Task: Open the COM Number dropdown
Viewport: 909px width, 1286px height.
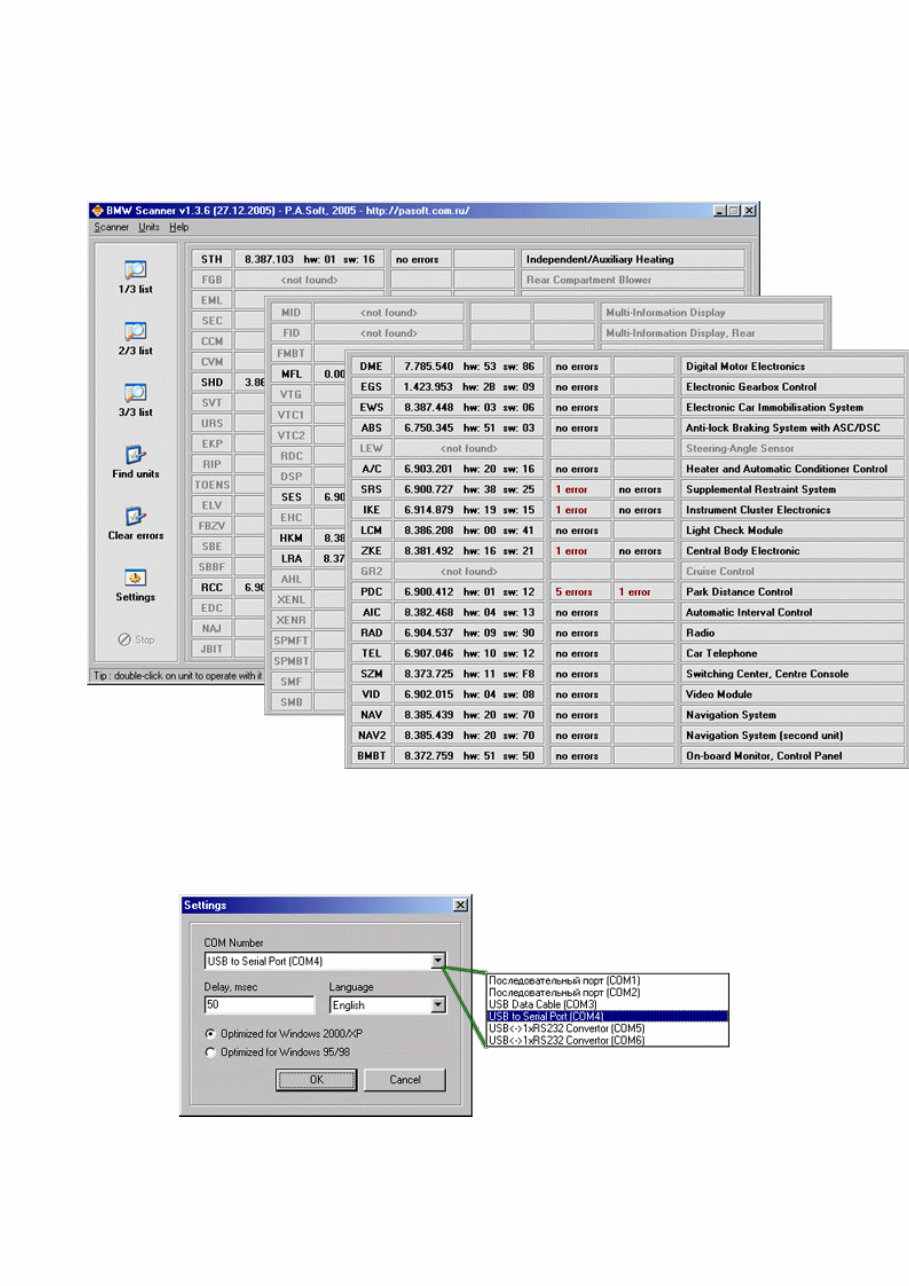Action: pos(438,961)
